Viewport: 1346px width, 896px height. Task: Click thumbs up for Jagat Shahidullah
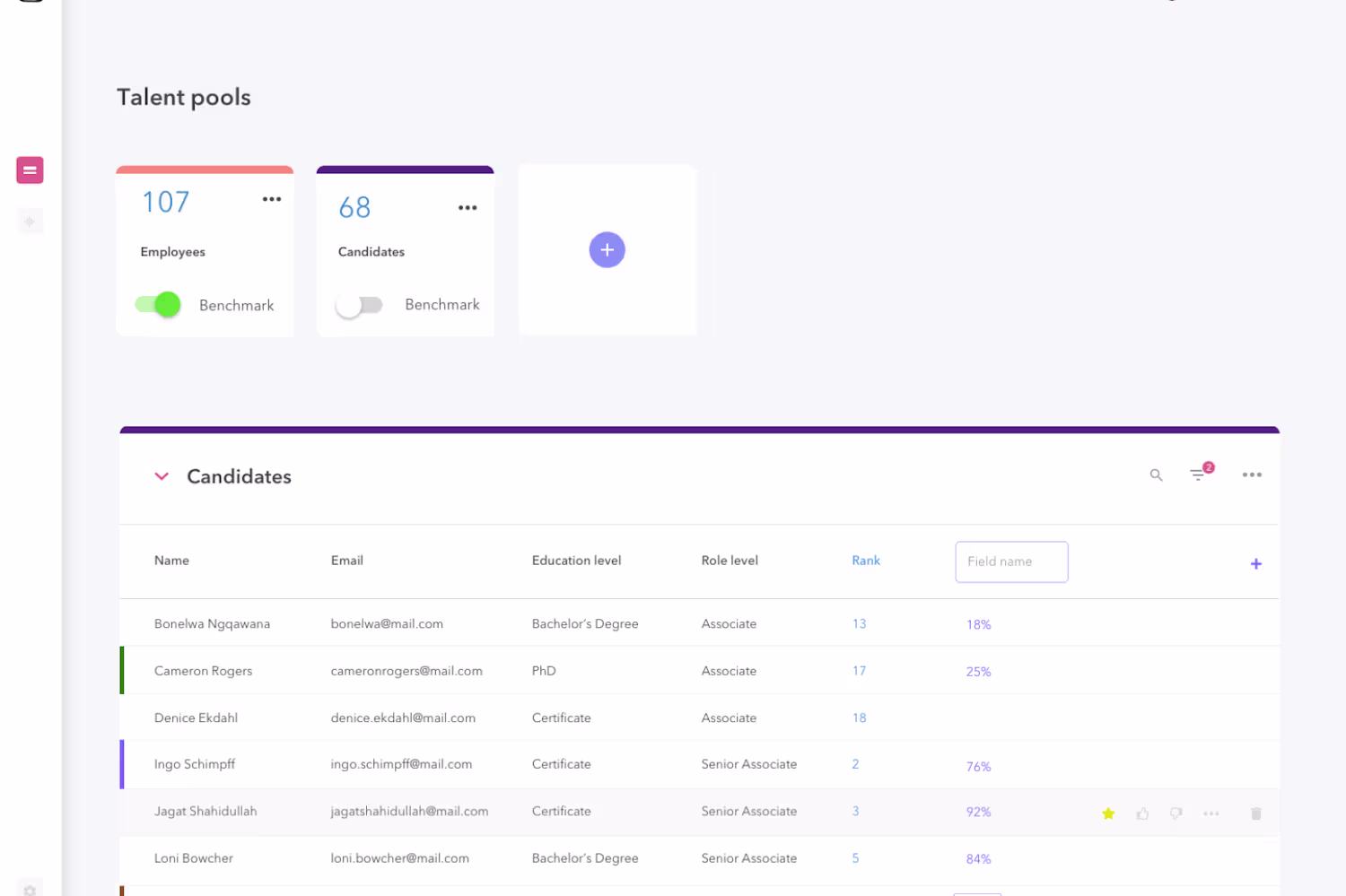[x=1142, y=813]
